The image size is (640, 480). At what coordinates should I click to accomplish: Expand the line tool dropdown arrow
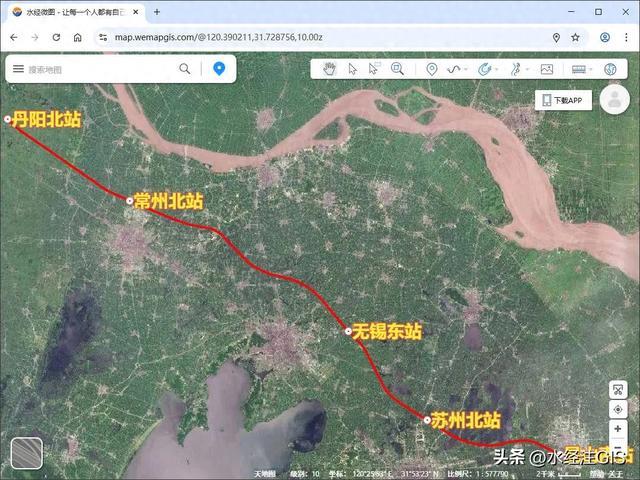click(x=466, y=69)
